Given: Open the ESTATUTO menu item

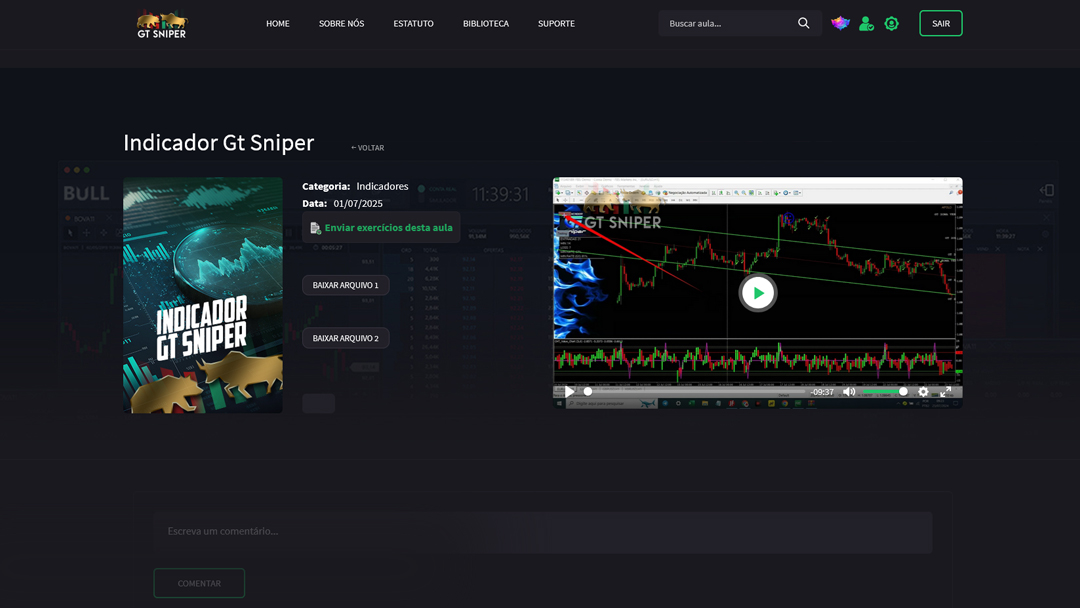Looking at the screenshot, I should [413, 24].
